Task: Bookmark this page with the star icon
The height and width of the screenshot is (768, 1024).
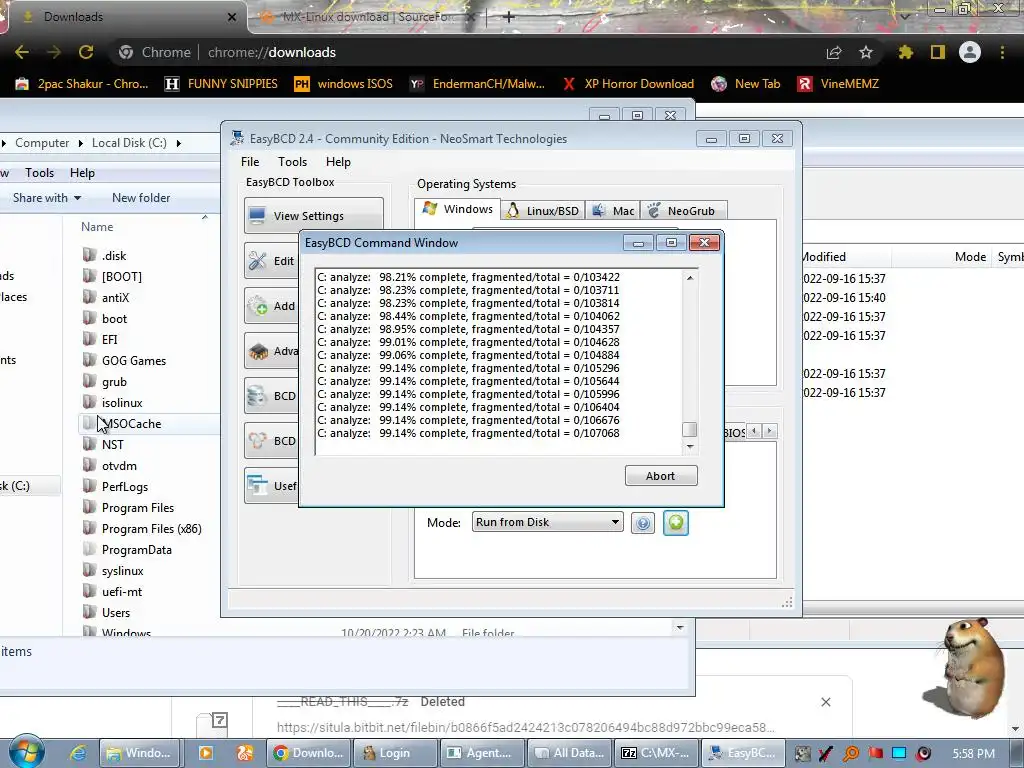Action: pyautogui.click(x=866, y=52)
